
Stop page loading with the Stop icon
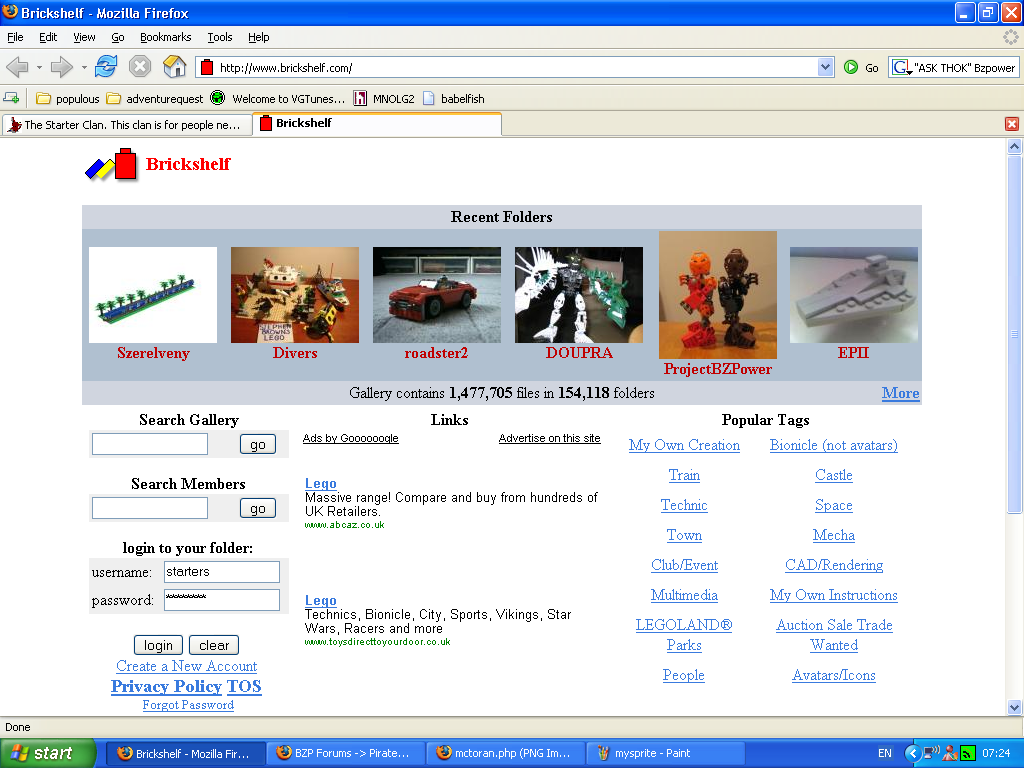[139, 68]
